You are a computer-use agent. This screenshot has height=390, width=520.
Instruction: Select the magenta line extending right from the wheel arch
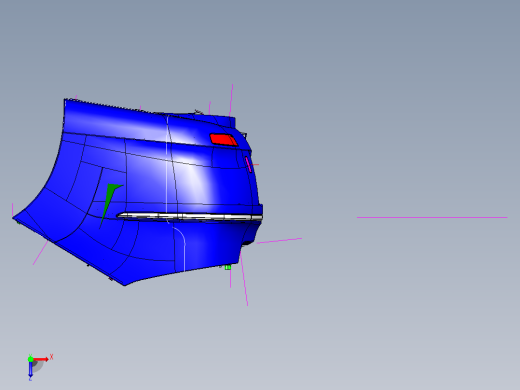[279, 241]
